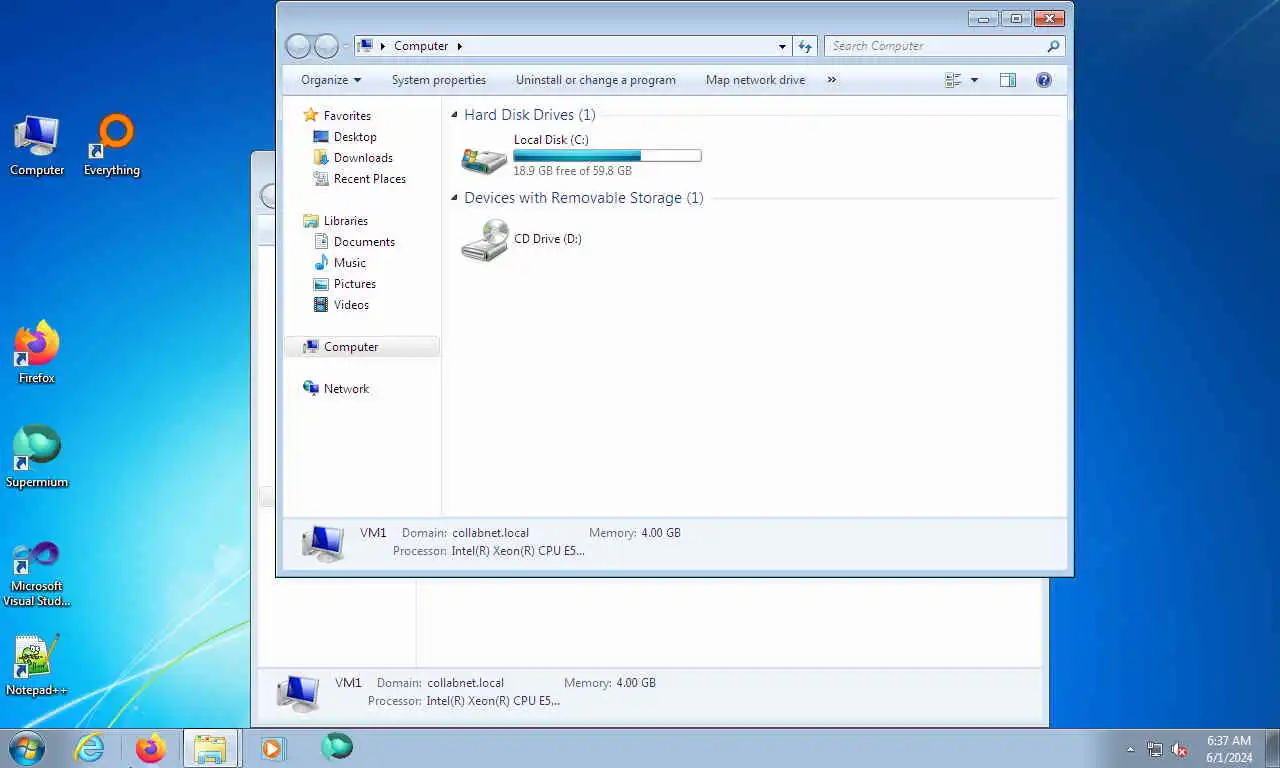Click Memory 4.00 GB in front details pane
The width and height of the screenshot is (1280, 768).
(x=635, y=533)
